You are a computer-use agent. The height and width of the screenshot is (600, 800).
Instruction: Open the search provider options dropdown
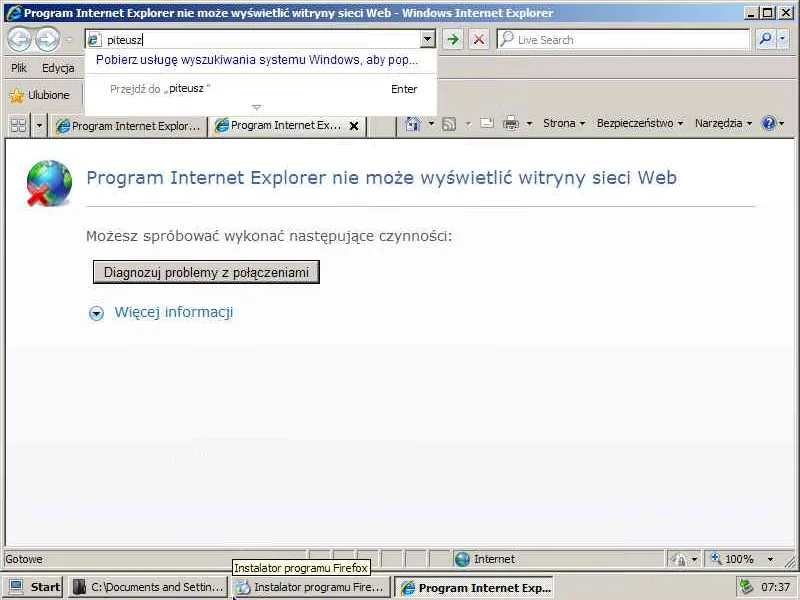(x=782, y=39)
